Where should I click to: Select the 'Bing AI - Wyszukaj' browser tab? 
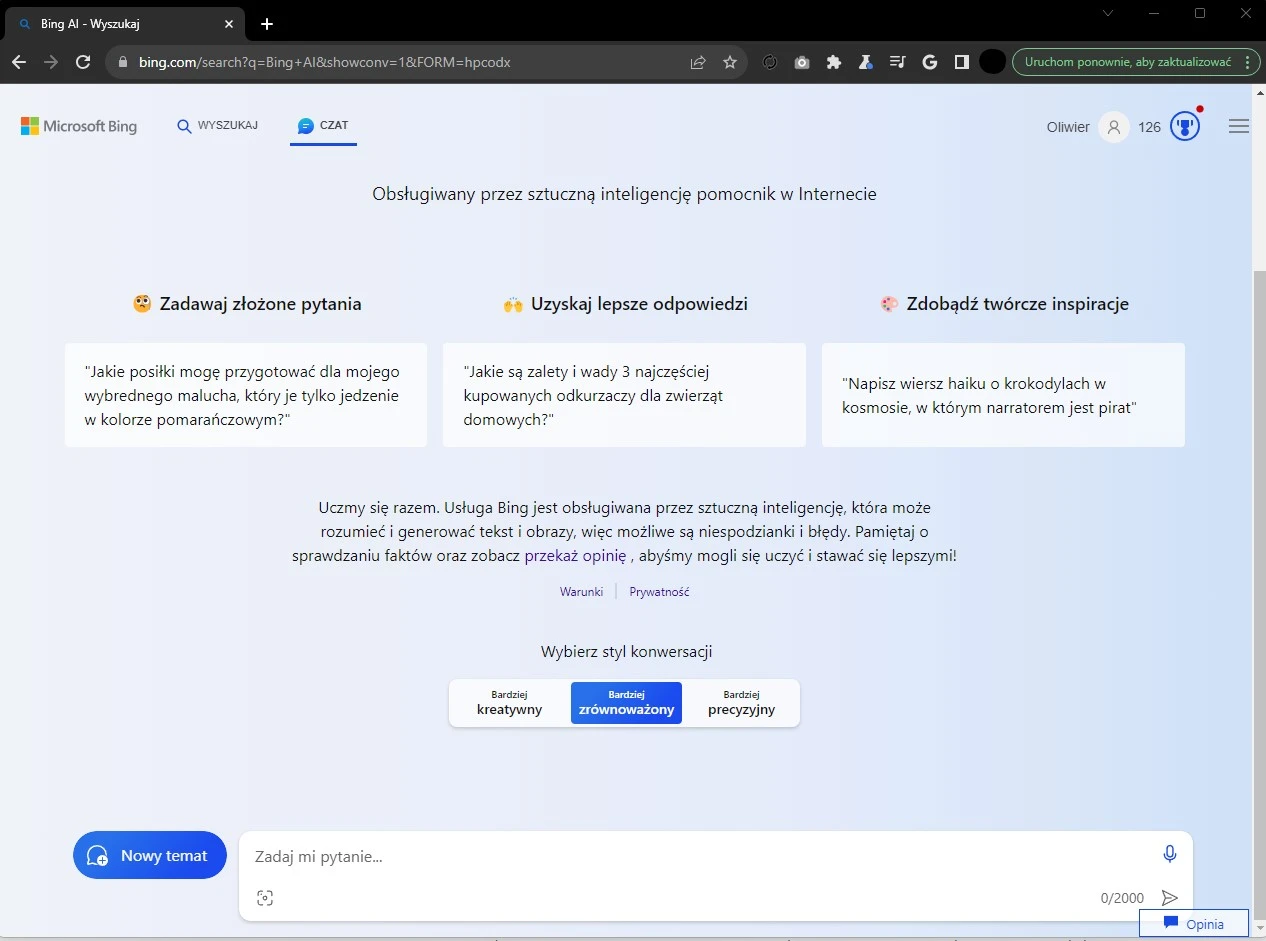(x=127, y=24)
